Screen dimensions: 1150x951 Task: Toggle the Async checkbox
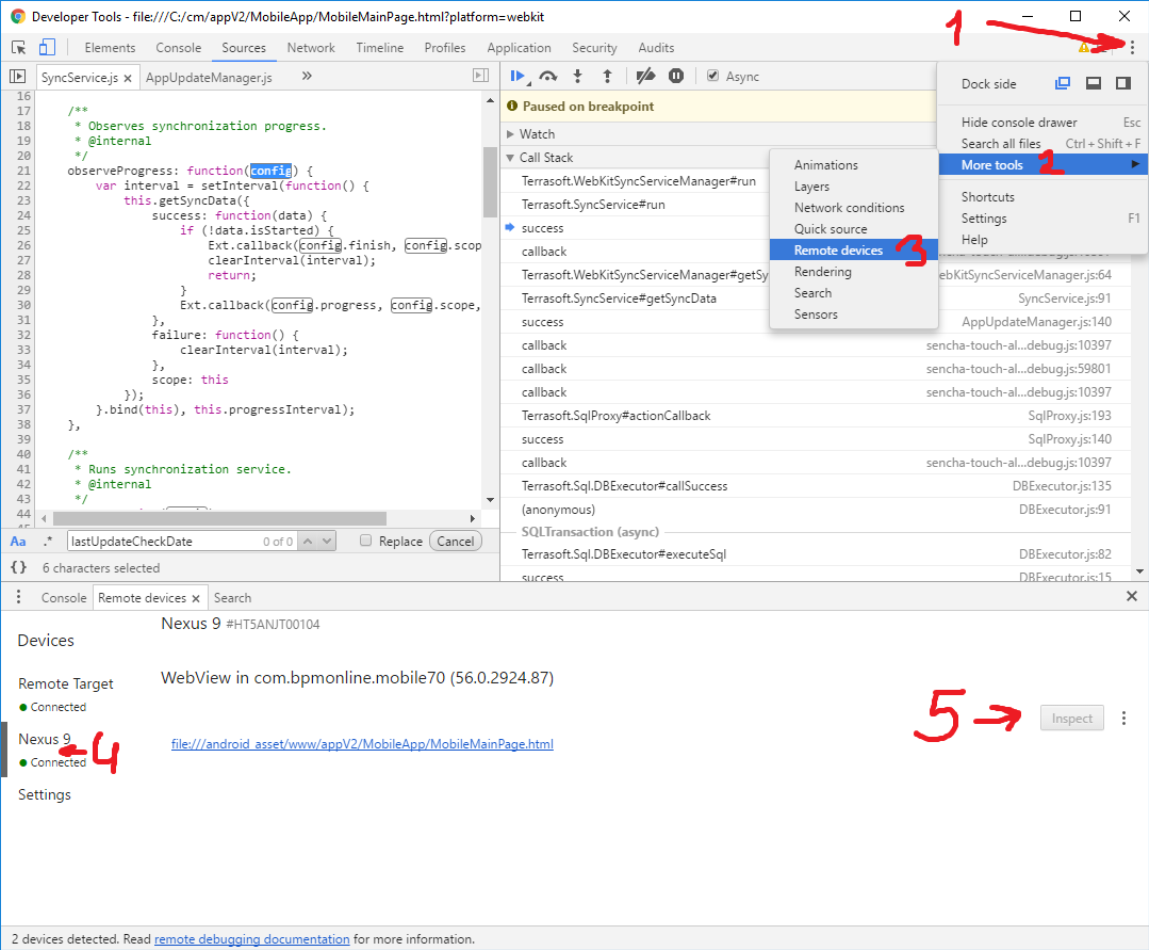coord(713,76)
